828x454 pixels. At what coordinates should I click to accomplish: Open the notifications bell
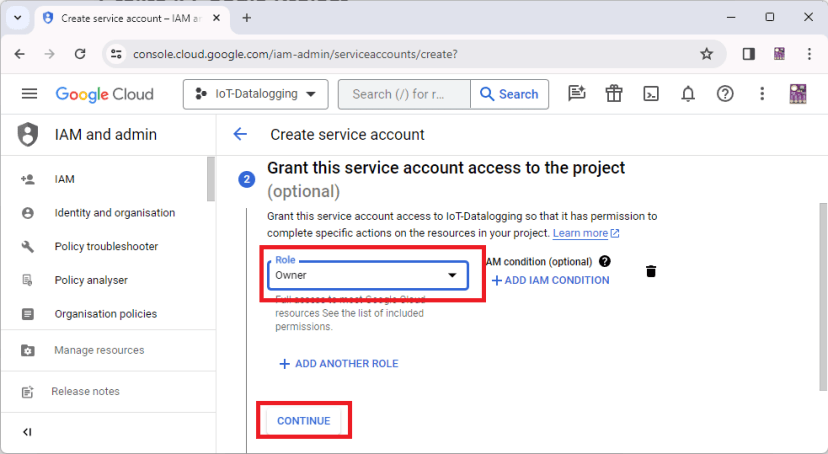pyautogui.click(x=688, y=94)
